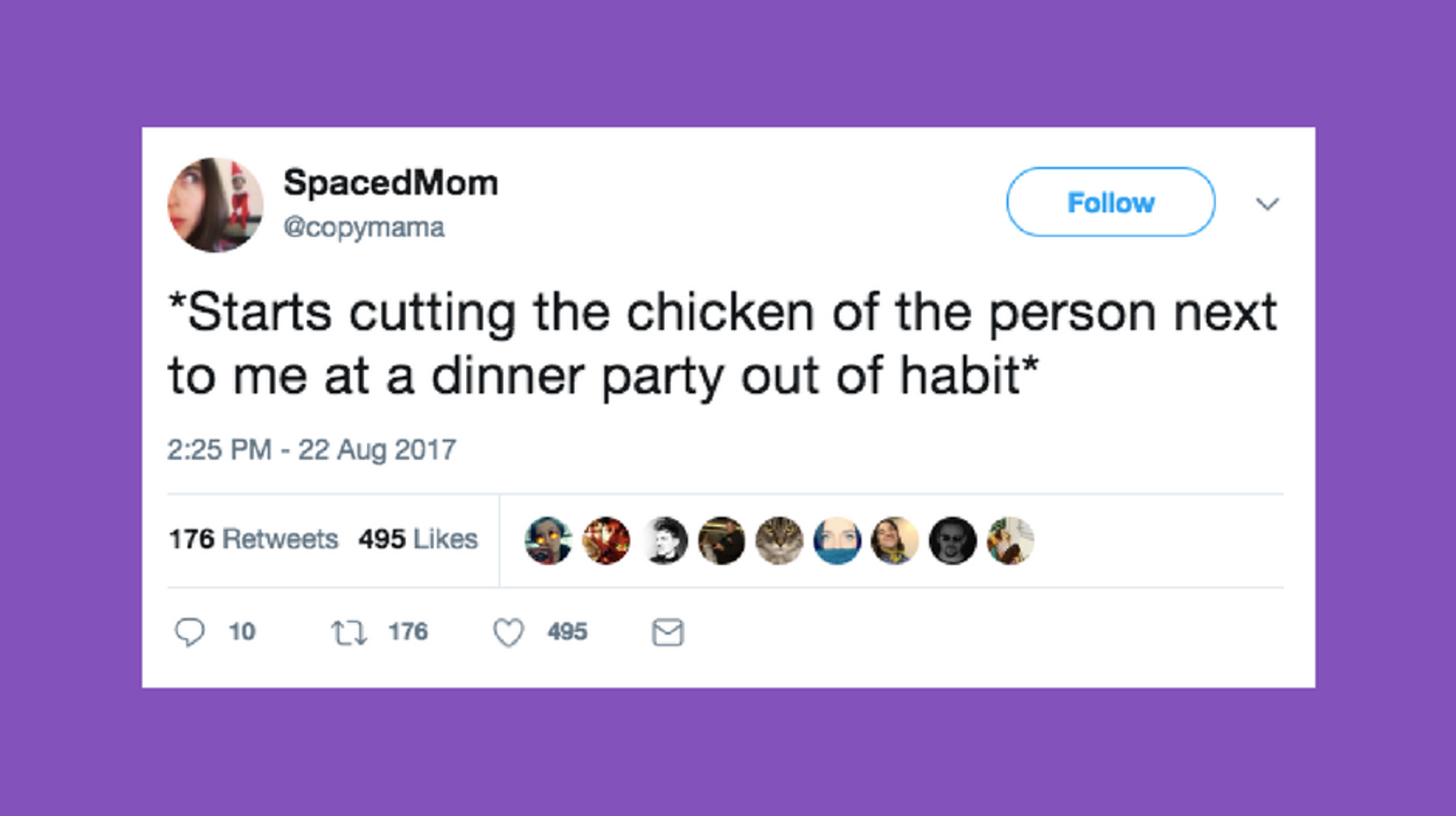The image size is (1456, 816).
Task: Expand more actions beside the Follow button
Action: pos(1267,204)
